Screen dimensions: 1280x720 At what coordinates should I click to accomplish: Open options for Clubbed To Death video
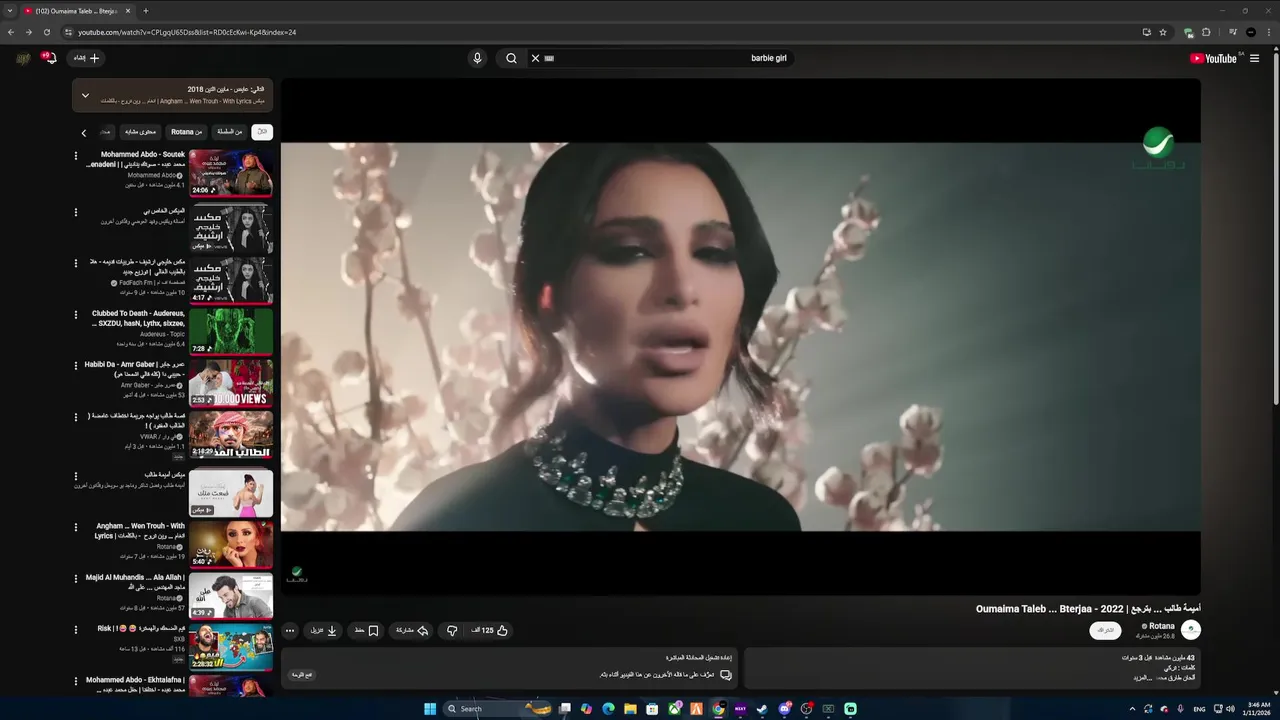[76, 314]
